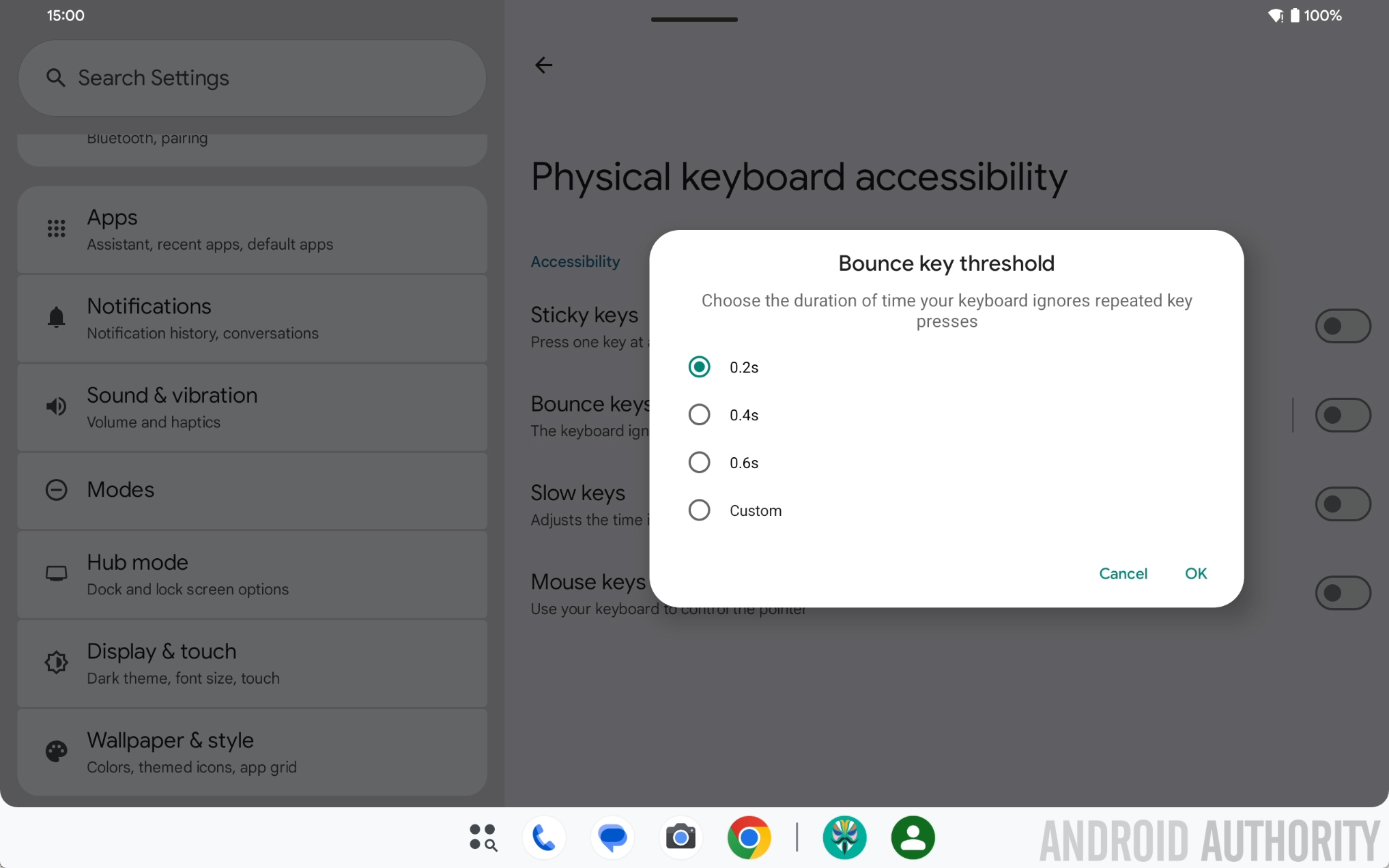Expand the Apps settings menu item

[x=252, y=228]
